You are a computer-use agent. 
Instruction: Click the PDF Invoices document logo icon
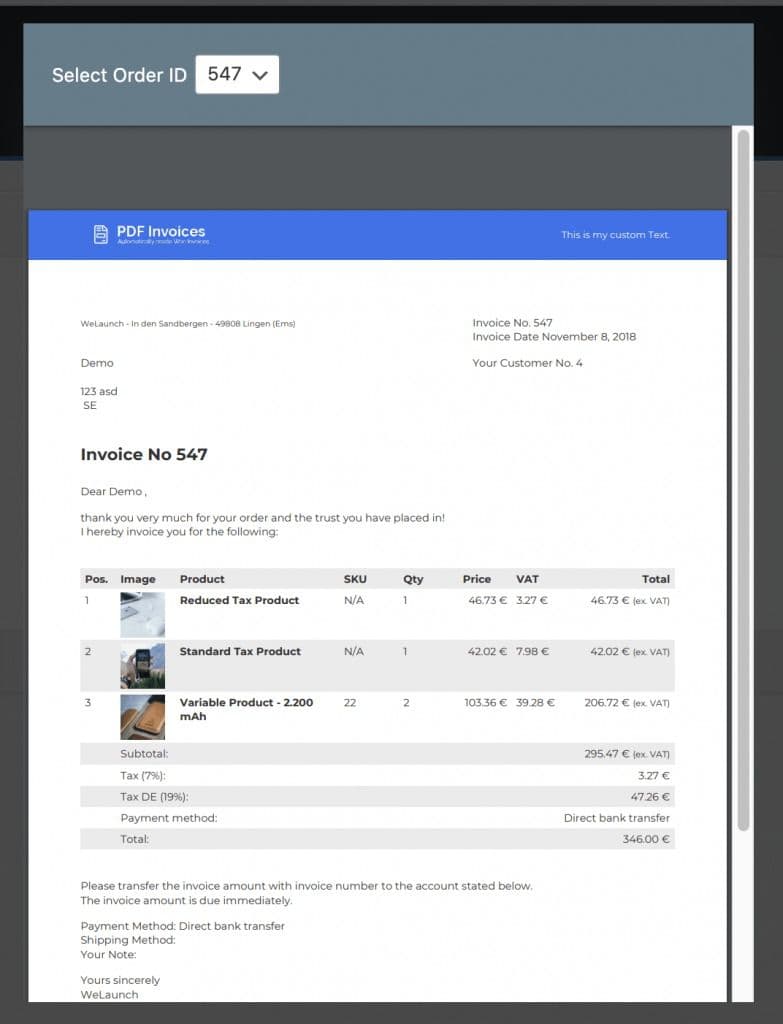[x=101, y=234]
